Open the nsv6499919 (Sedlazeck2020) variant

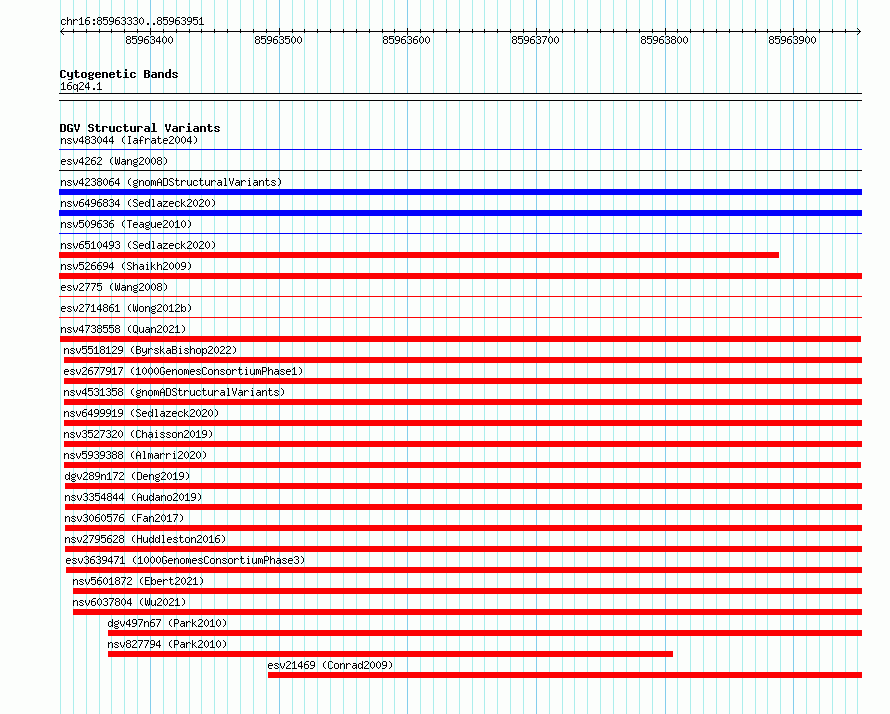click(x=141, y=413)
